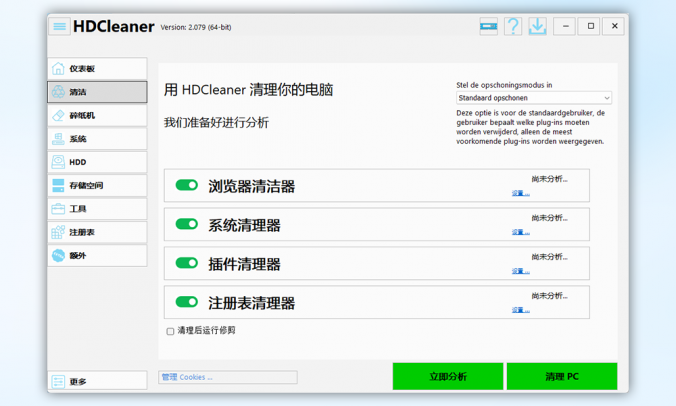Screen dimensions: 676x406
Task: Open help with the question mark icon
Action: [x=513, y=27]
